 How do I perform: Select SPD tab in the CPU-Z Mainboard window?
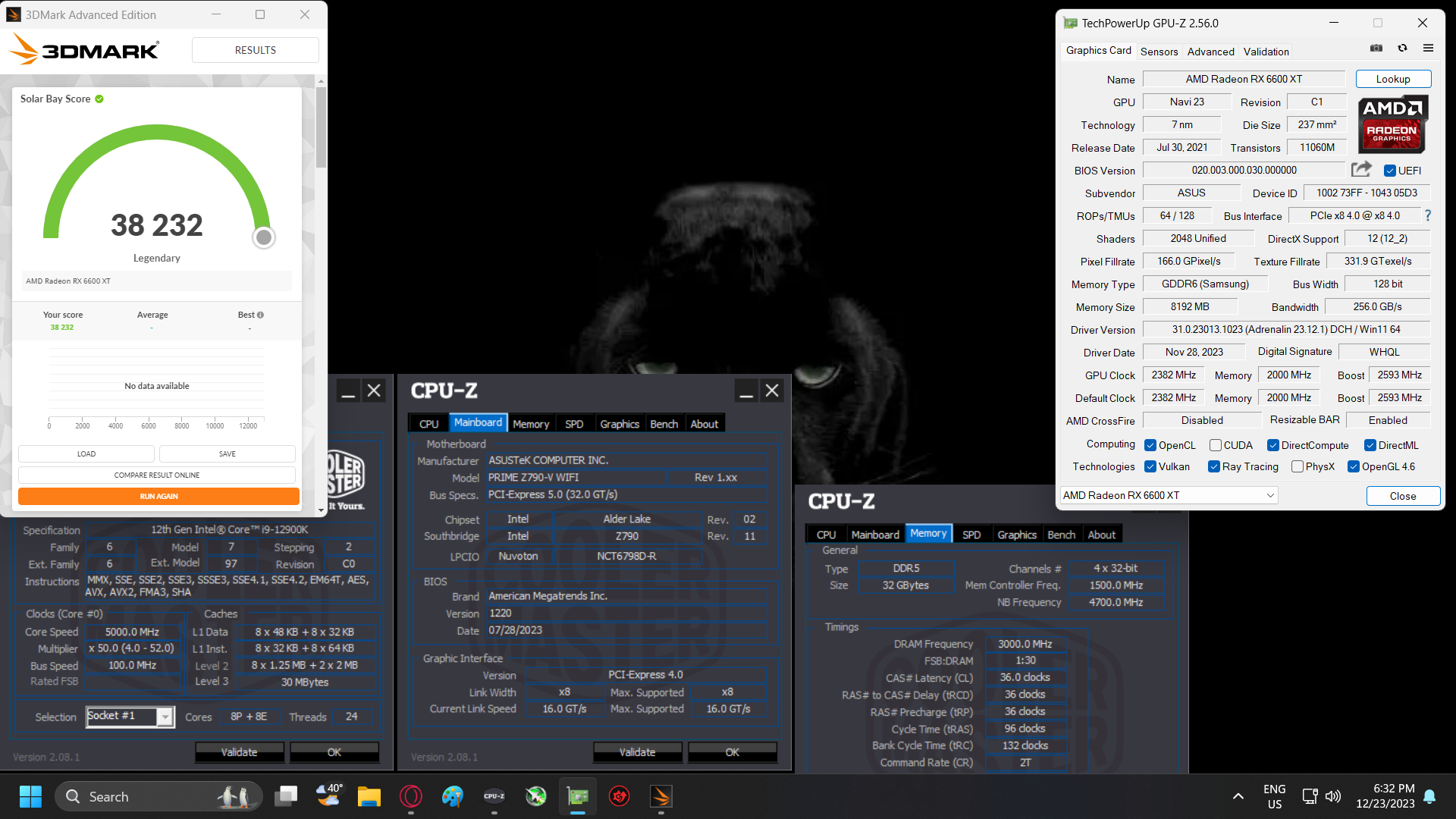574,424
